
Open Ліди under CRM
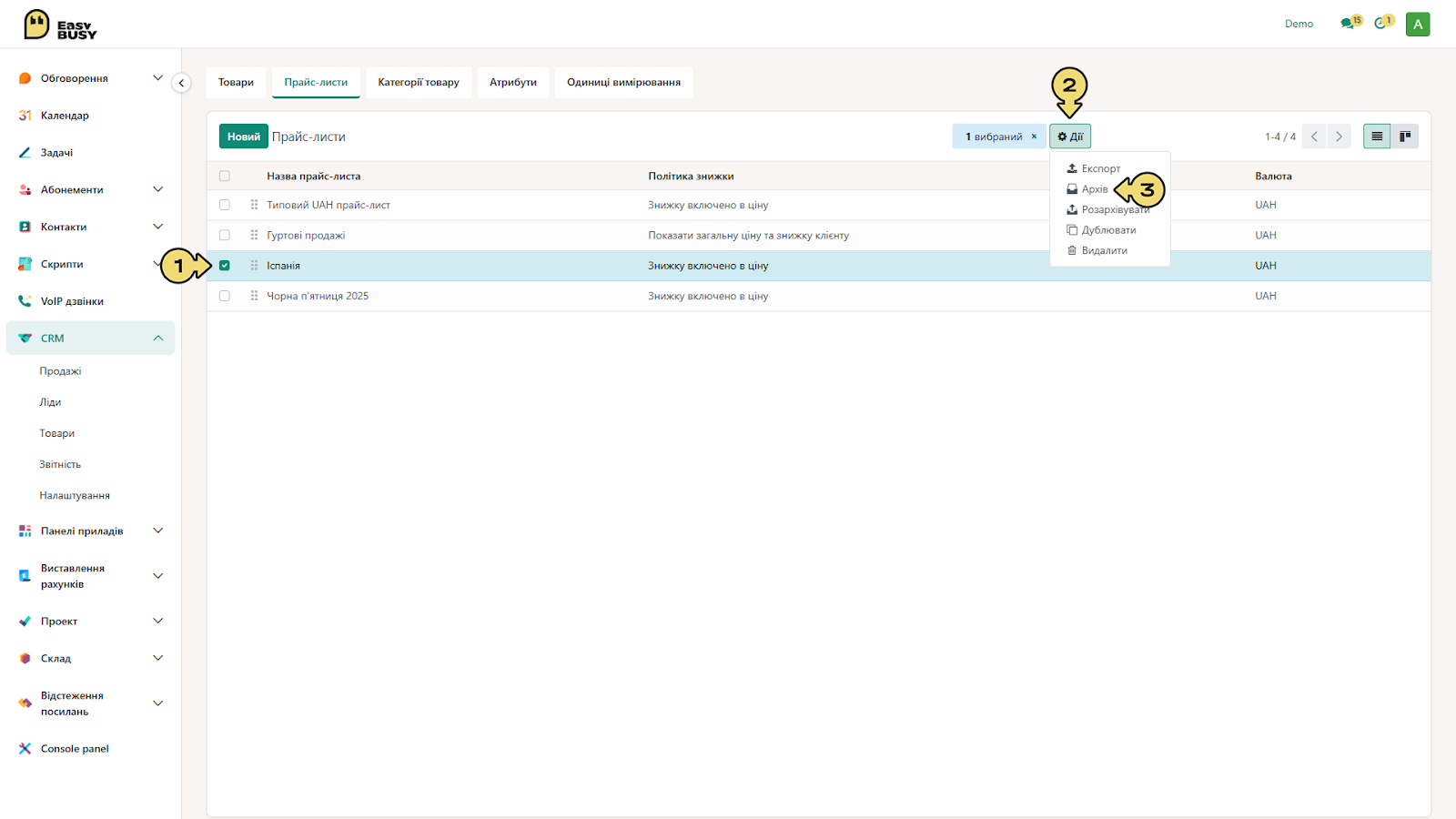click(x=50, y=402)
